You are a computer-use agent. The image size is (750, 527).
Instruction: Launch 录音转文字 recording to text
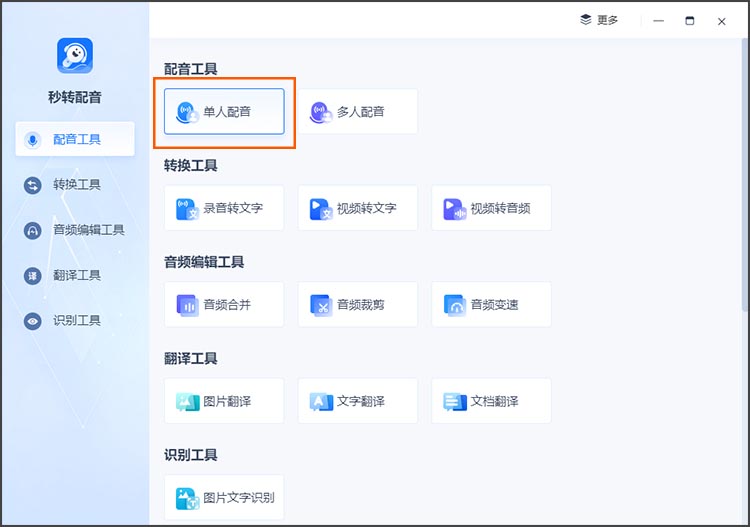(x=224, y=208)
